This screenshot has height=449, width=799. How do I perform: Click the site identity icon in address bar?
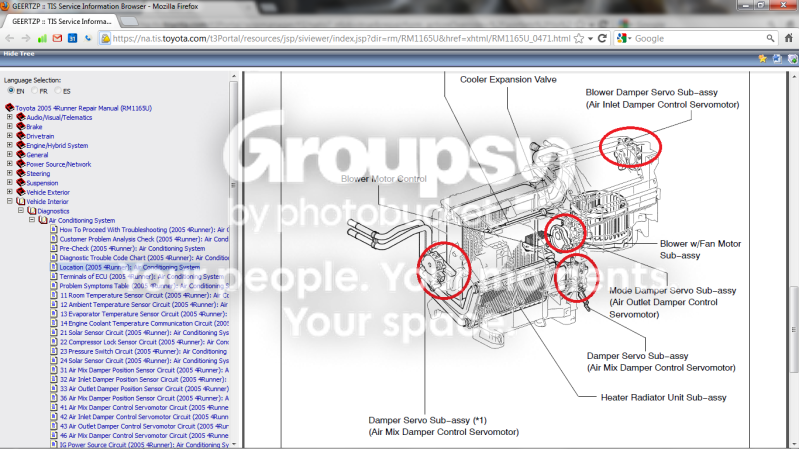(105, 39)
